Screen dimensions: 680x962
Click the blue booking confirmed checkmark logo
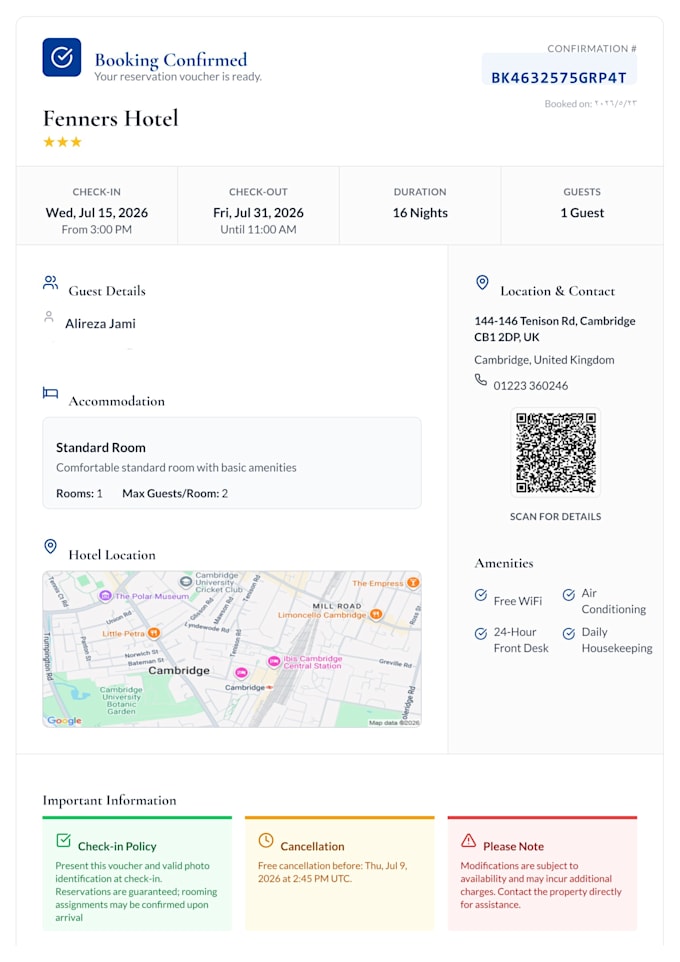click(x=61, y=57)
